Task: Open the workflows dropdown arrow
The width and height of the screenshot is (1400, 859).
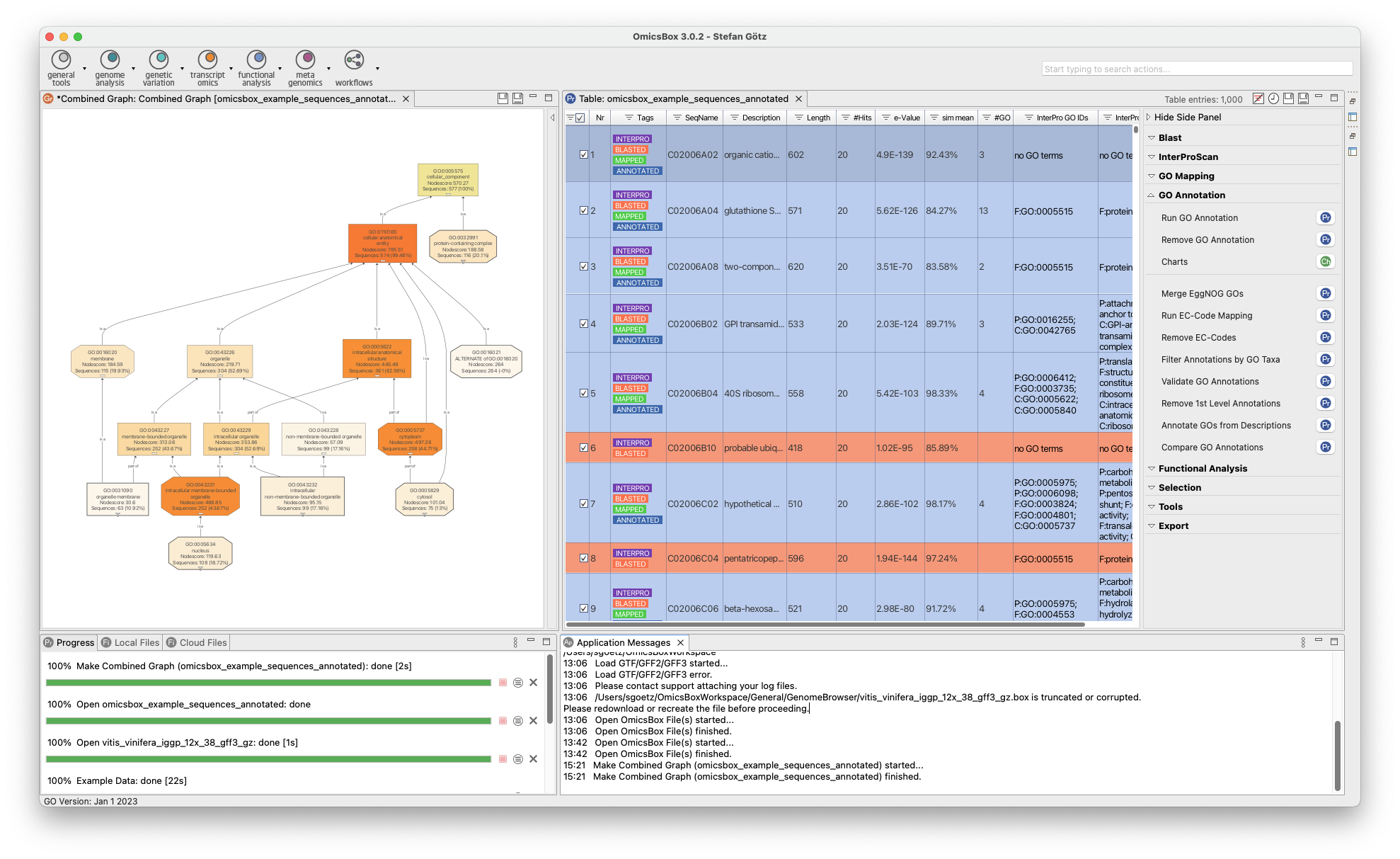Action: [377, 69]
